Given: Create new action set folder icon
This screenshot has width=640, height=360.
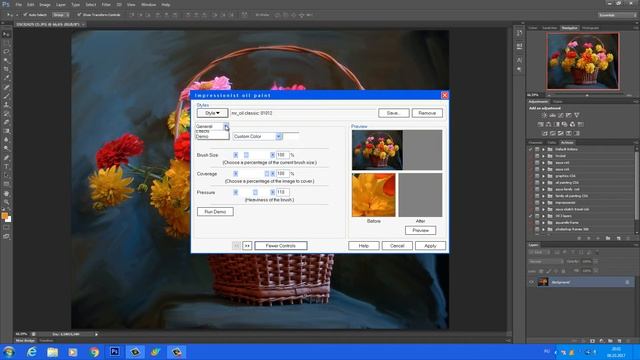Looking at the screenshot, I should point(608,238).
